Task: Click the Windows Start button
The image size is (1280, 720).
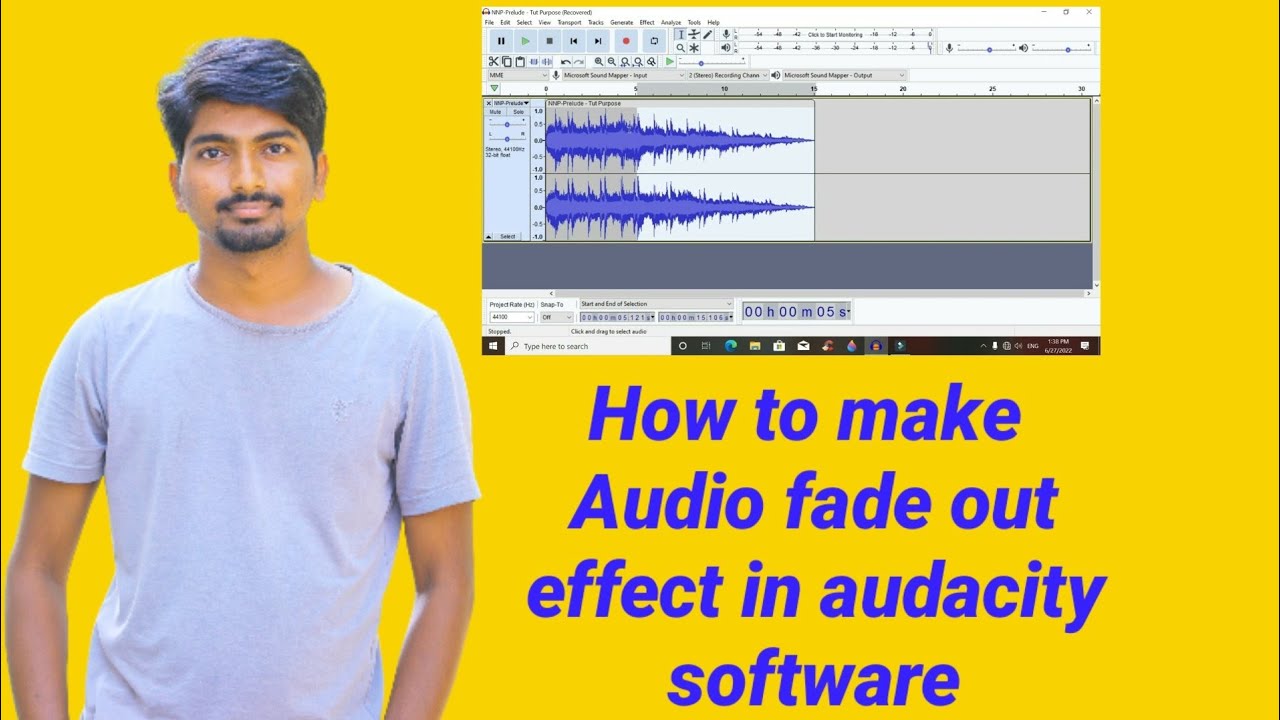Action: pos(492,346)
